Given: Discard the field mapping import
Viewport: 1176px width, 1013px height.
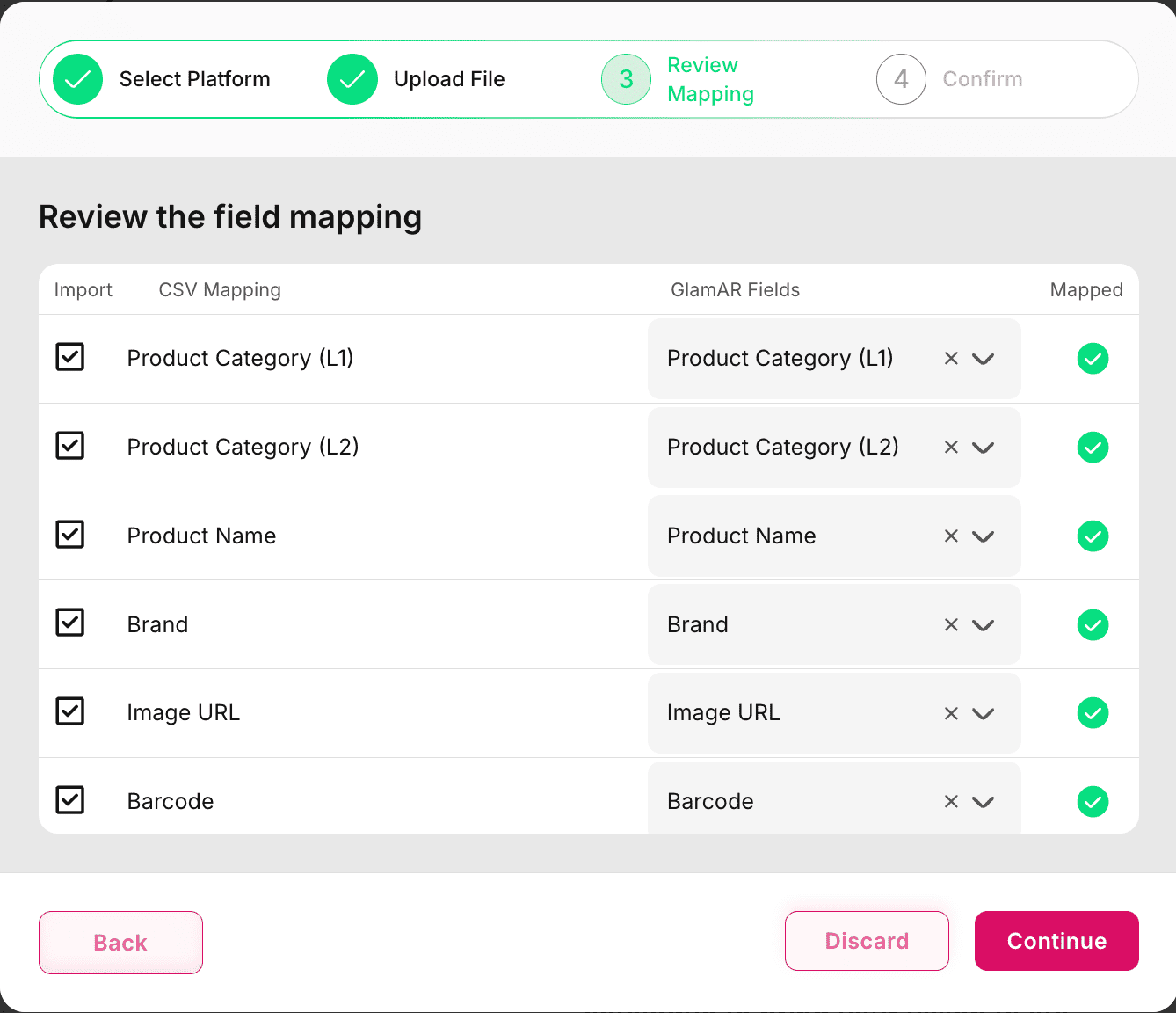Looking at the screenshot, I should pyautogui.click(x=867, y=941).
